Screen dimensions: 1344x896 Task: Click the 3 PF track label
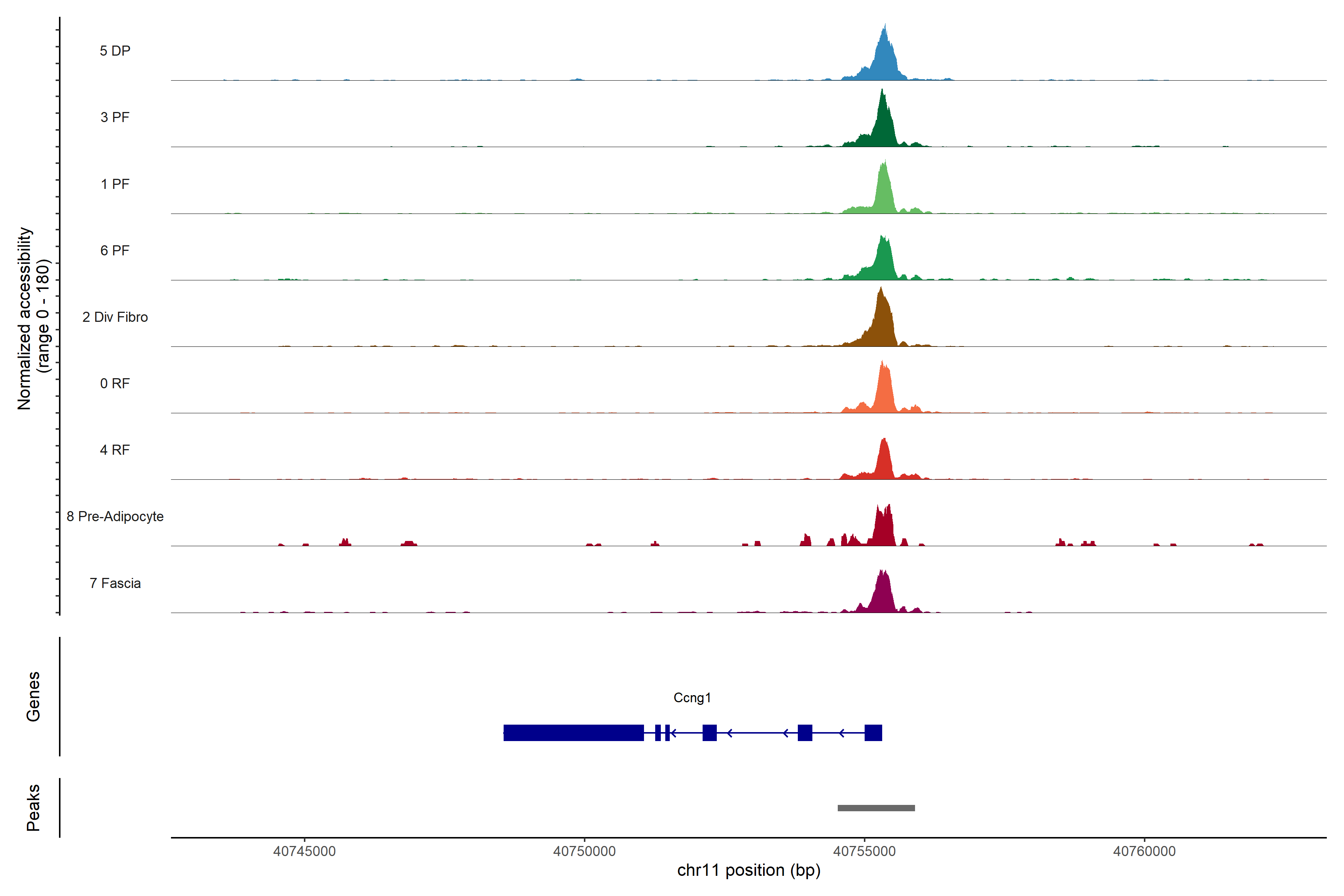coord(115,117)
